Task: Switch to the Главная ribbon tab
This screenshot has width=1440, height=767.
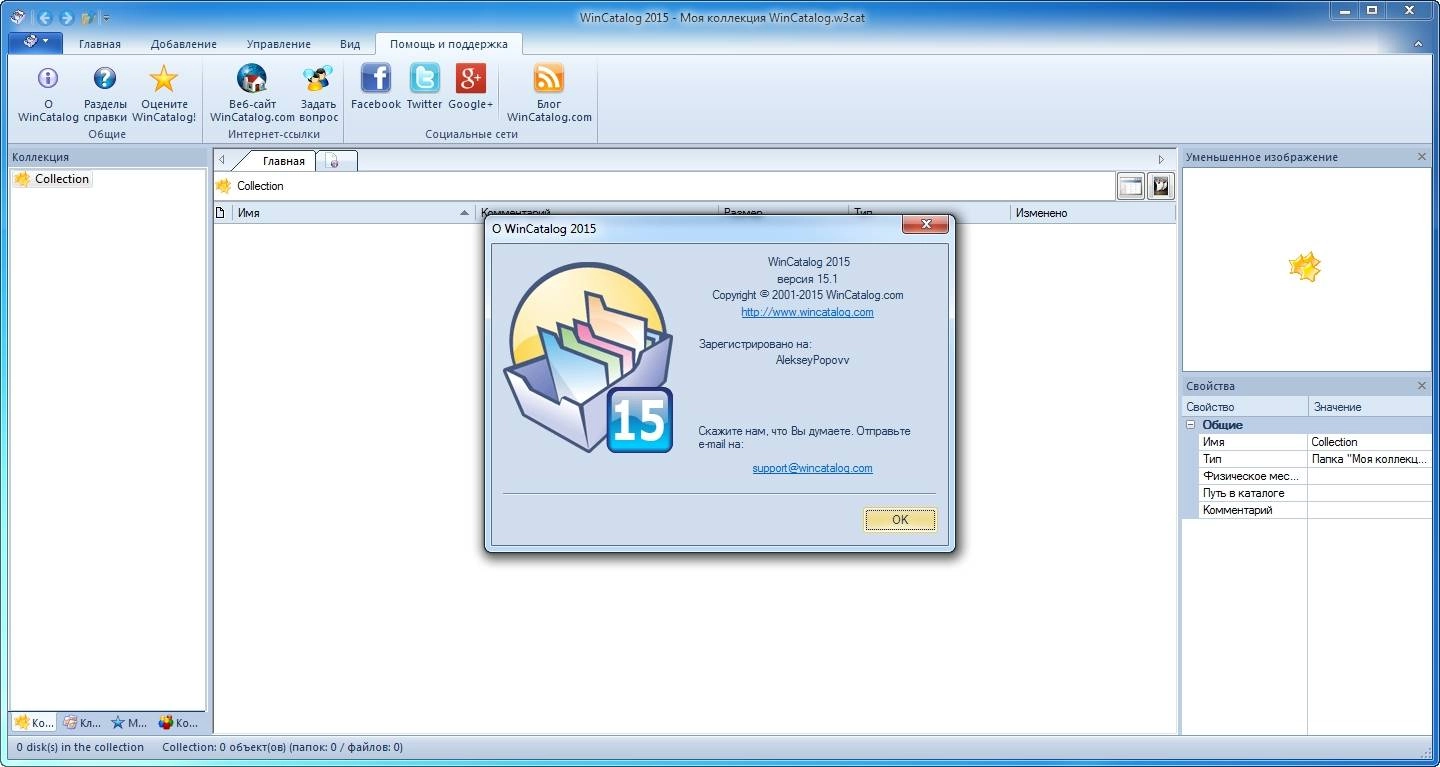Action: [100, 44]
